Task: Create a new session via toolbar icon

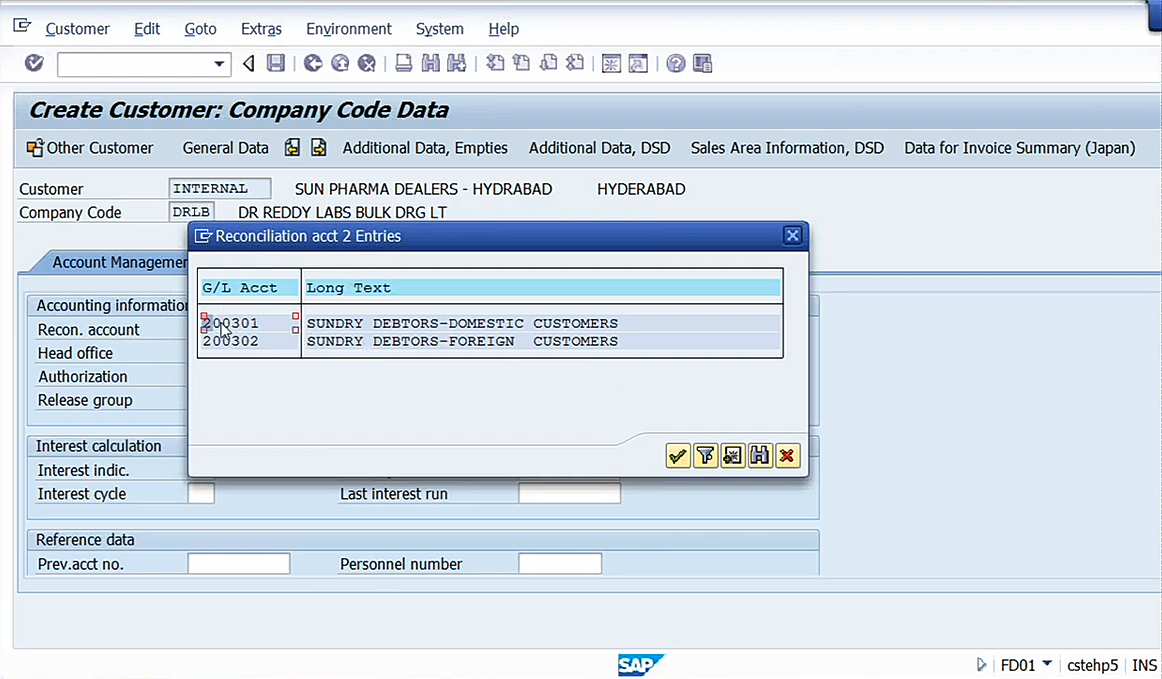Action: (x=611, y=64)
